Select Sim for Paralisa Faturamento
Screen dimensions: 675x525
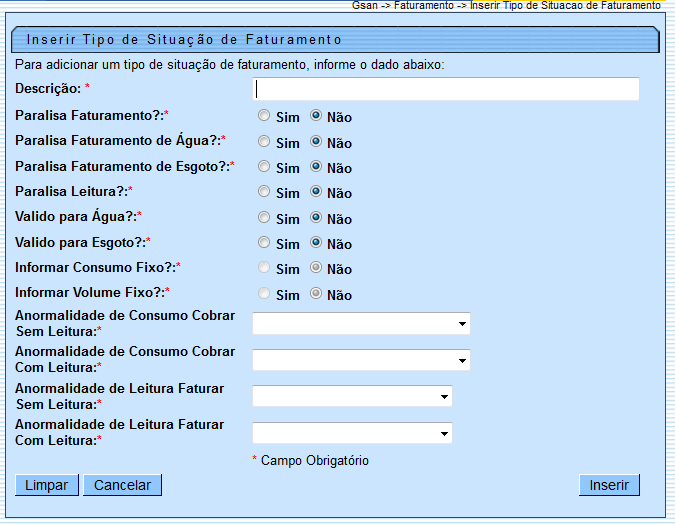pos(264,116)
